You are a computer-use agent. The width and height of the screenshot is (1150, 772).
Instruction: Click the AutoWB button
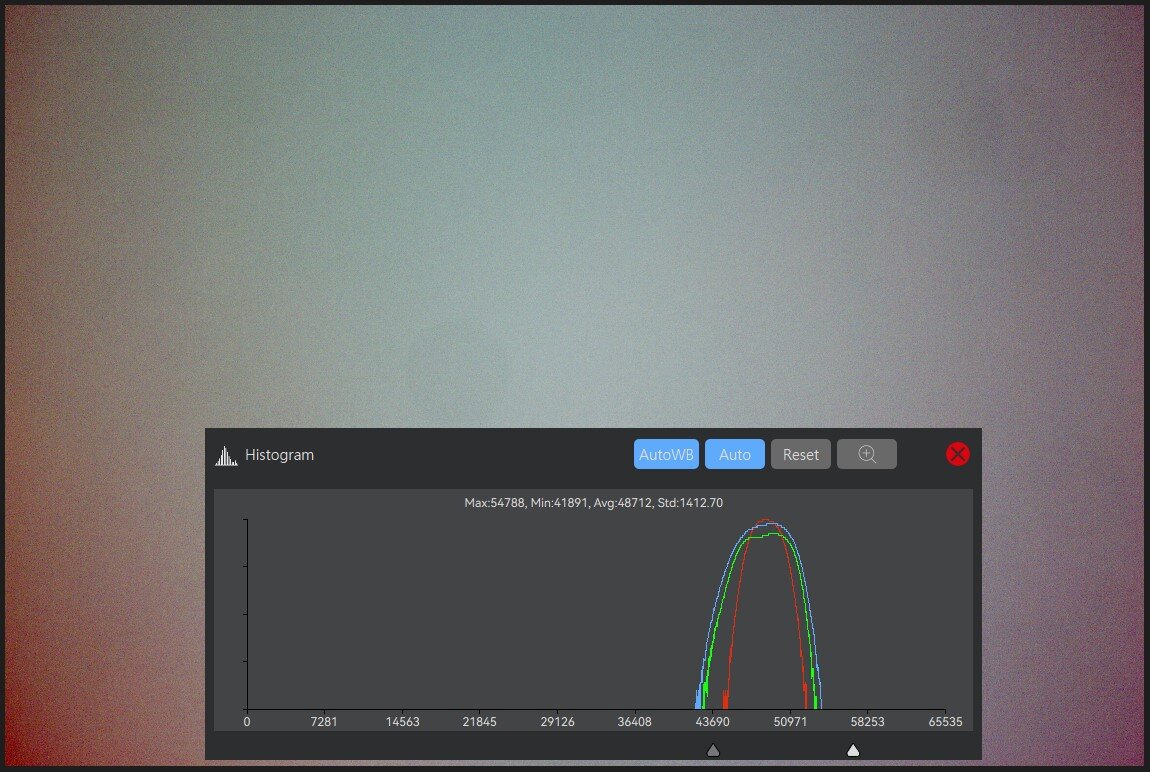[666, 455]
